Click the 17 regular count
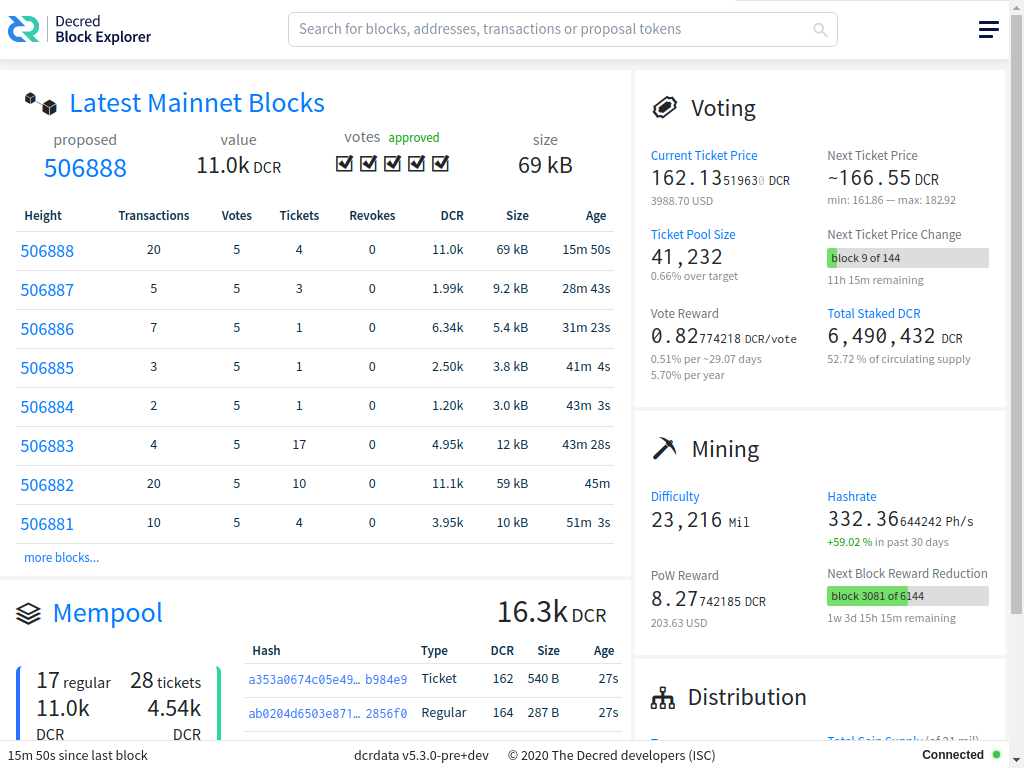 pyautogui.click(x=73, y=681)
